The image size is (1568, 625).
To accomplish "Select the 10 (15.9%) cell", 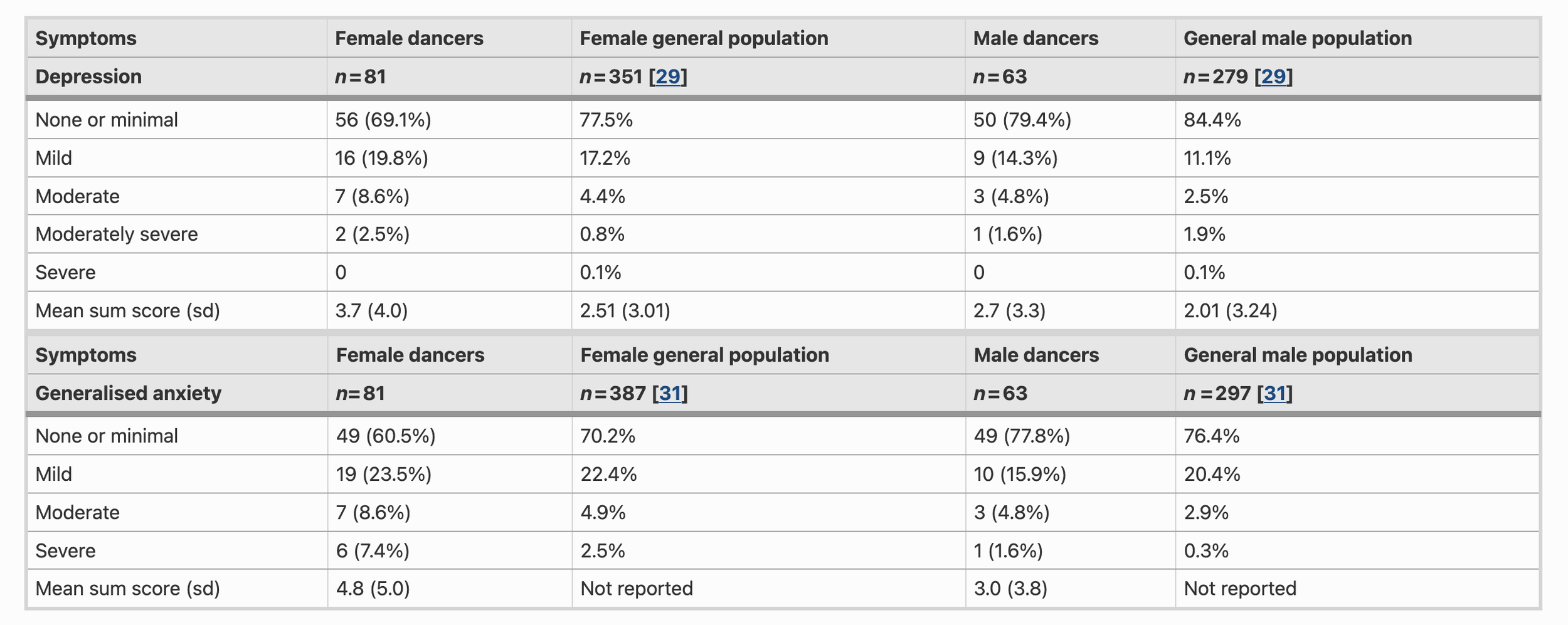I will [x=1020, y=474].
